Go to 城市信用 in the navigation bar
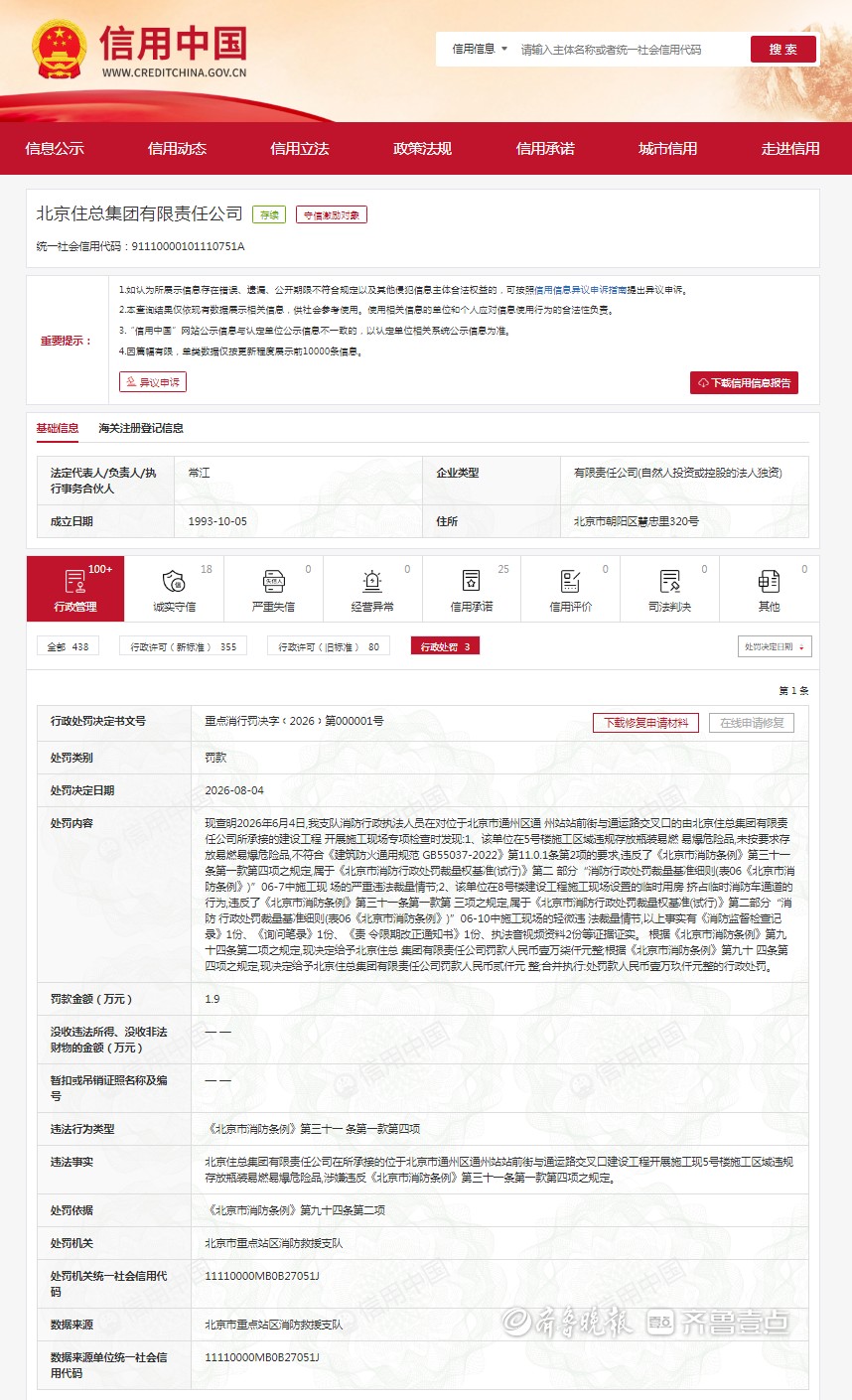The width and height of the screenshot is (852, 1400). tap(667, 149)
